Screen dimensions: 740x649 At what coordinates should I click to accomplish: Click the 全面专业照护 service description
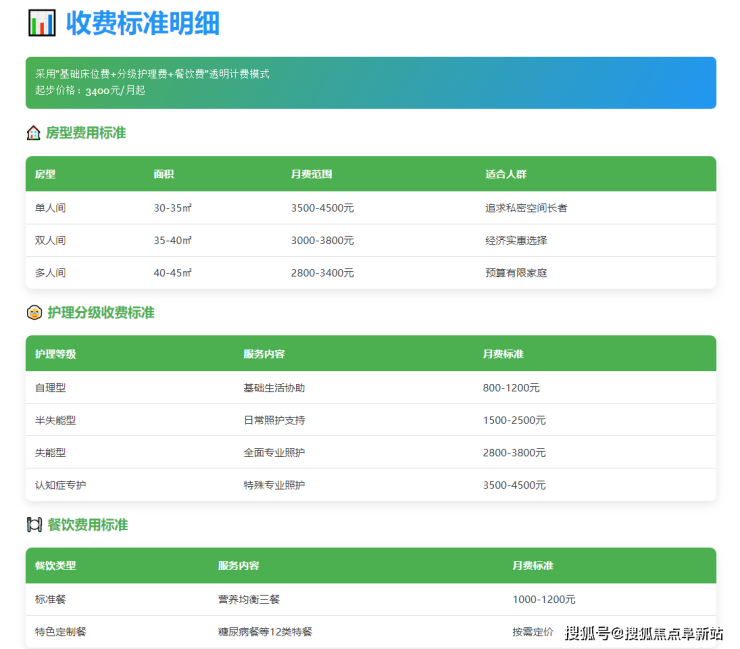(x=274, y=453)
